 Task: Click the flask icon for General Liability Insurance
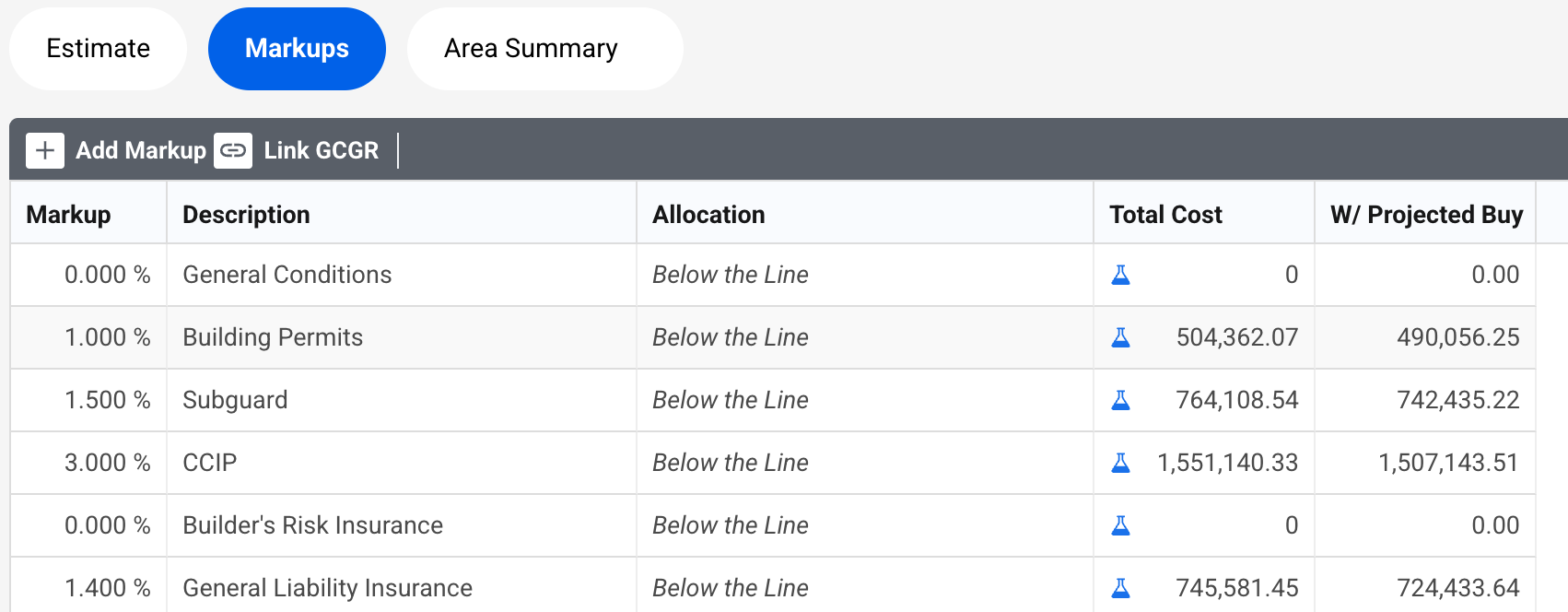1120,588
